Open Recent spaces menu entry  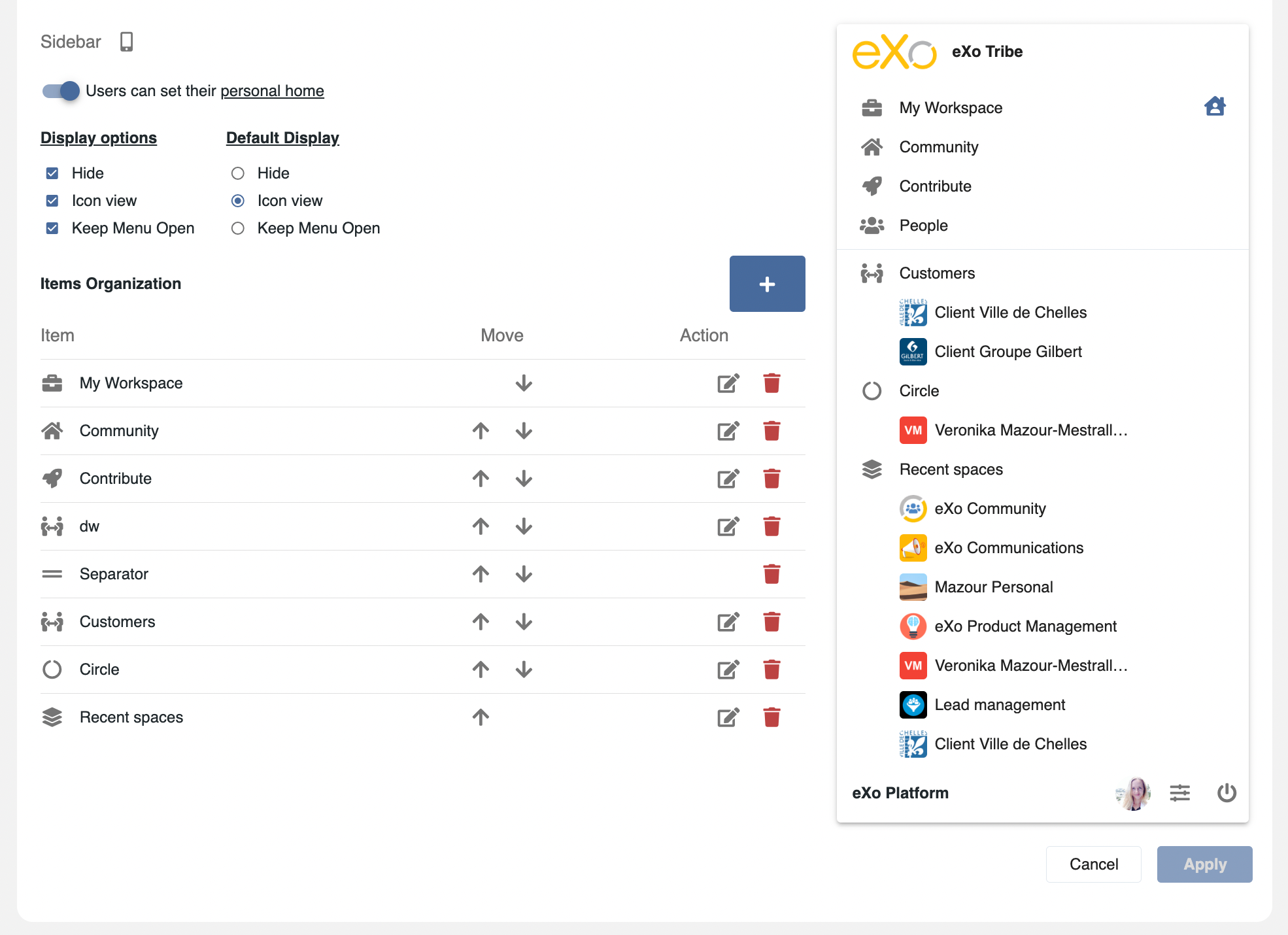click(951, 469)
